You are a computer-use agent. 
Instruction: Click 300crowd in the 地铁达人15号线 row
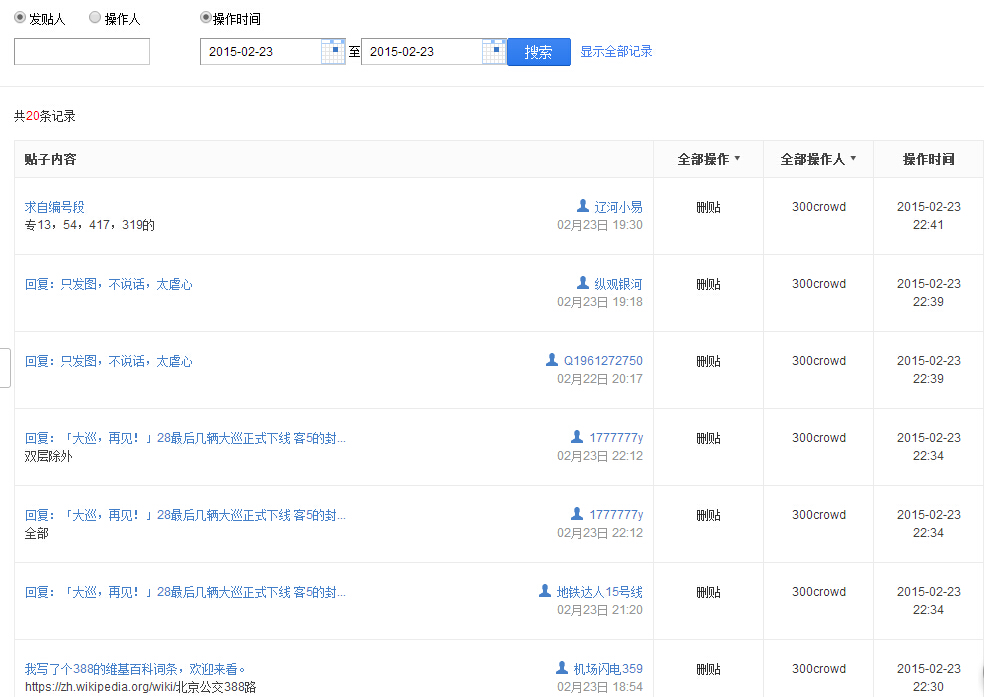[x=818, y=592]
